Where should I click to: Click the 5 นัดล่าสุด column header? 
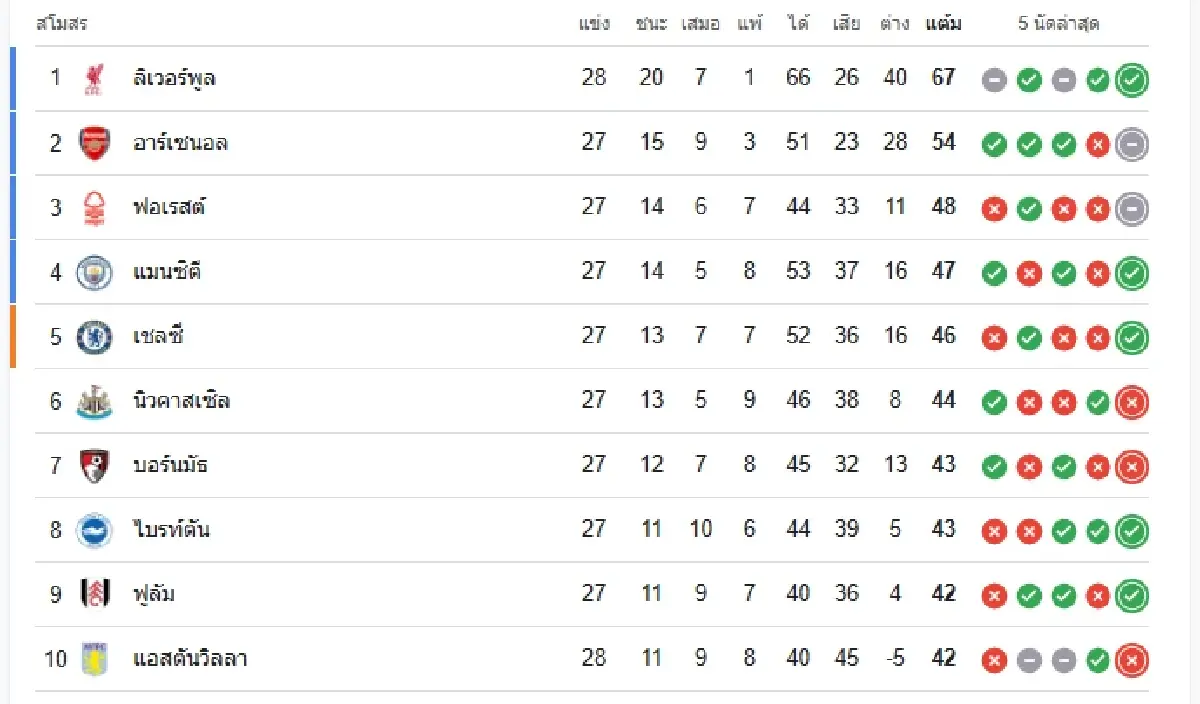point(1059,24)
